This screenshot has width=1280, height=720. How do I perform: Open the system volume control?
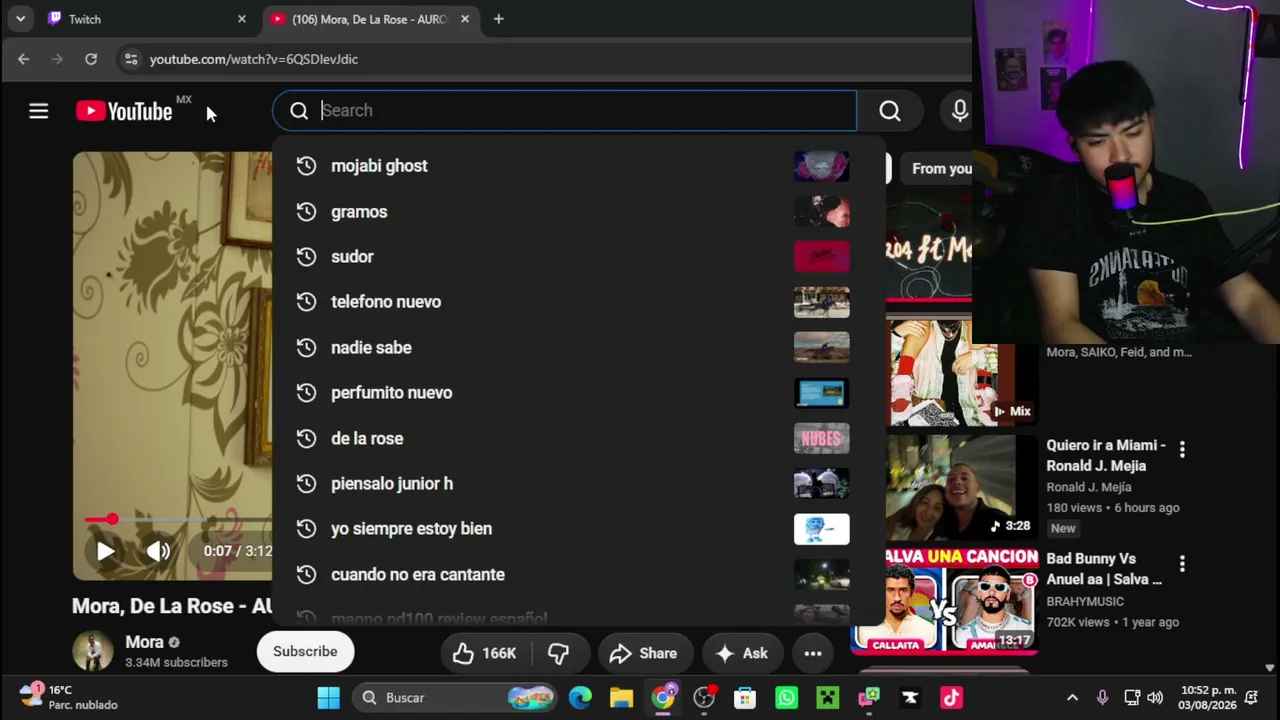coord(1155,698)
